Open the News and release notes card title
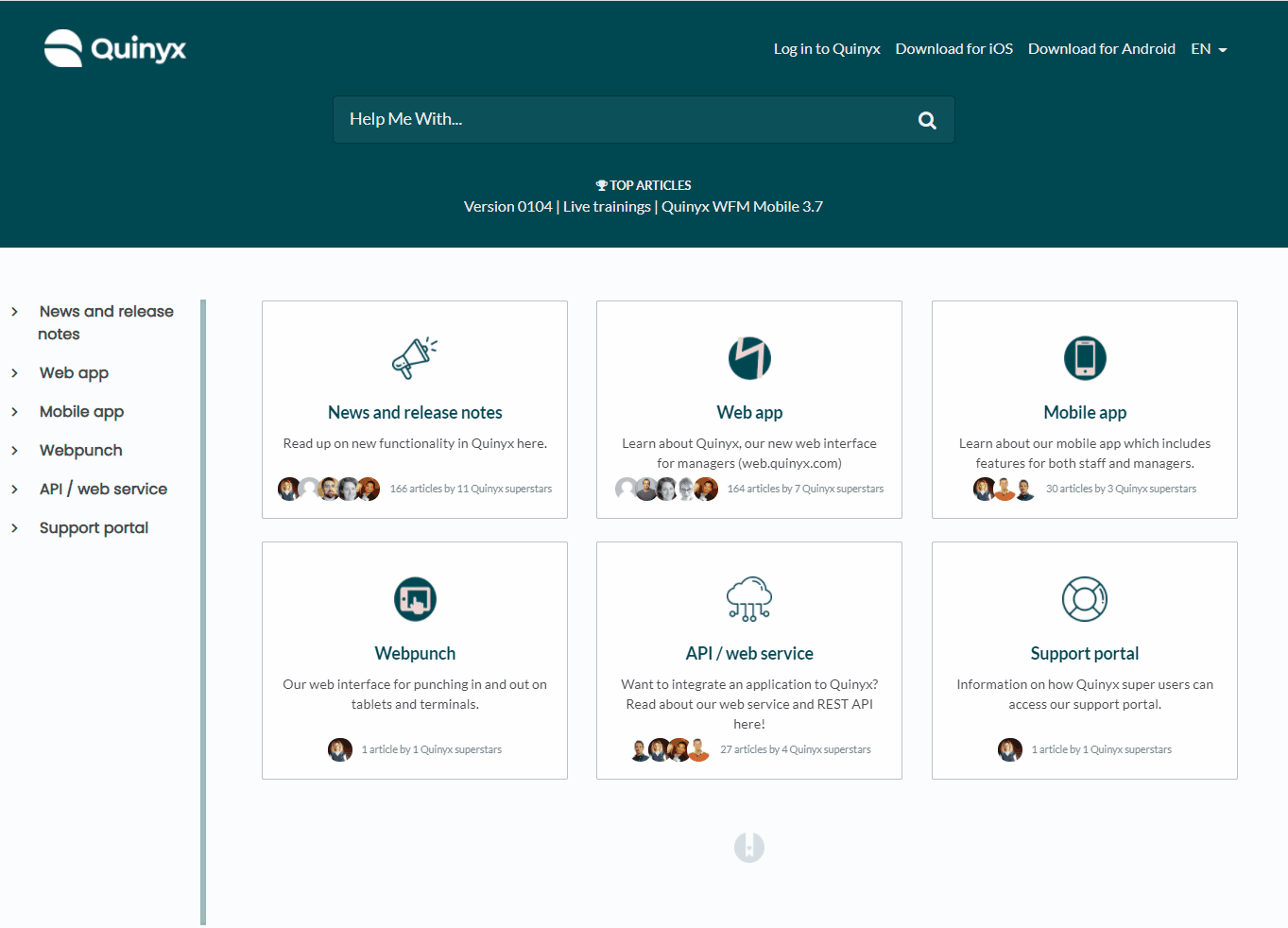Viewport: 1288px width, 928px height. coord(415,413)
